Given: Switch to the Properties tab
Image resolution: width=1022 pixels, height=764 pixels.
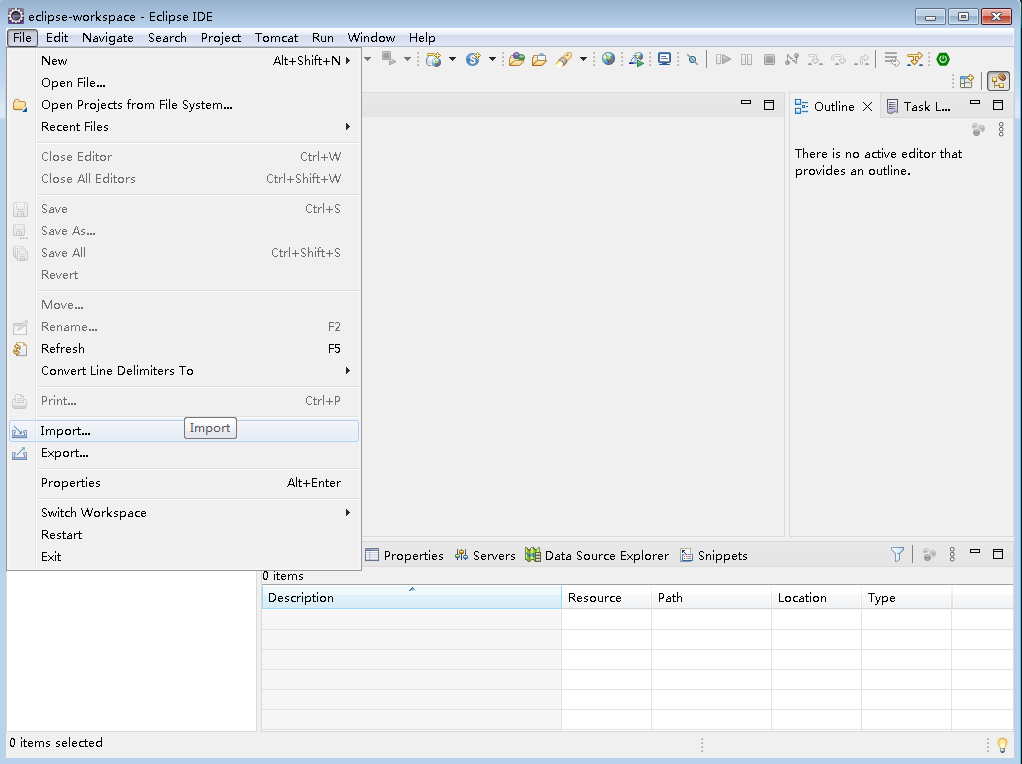Looking at the screenshot, I should (x=405, y=555).
